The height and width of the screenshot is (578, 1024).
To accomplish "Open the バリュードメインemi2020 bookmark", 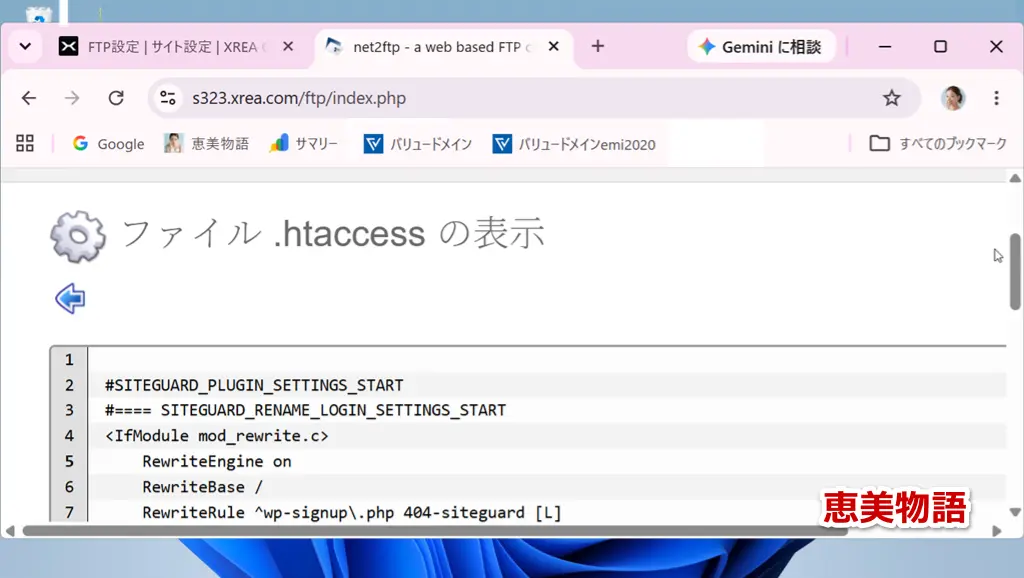I will pyautogui.click(x=575, y=144).
